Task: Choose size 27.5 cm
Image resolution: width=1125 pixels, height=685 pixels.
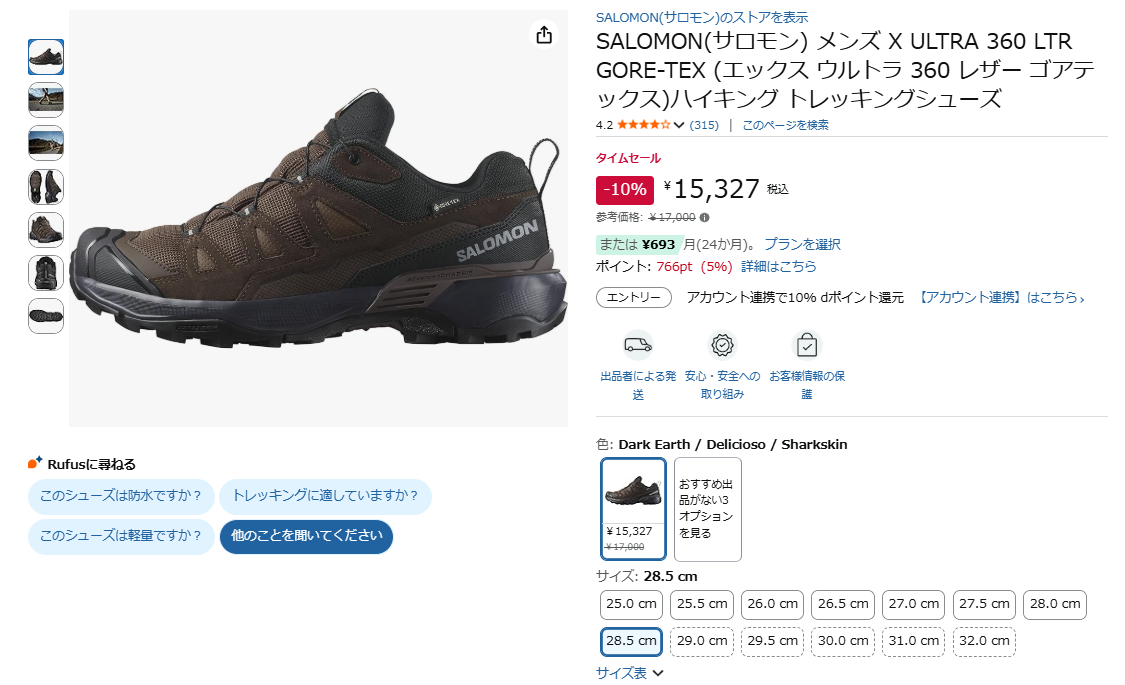Action: 985,604
